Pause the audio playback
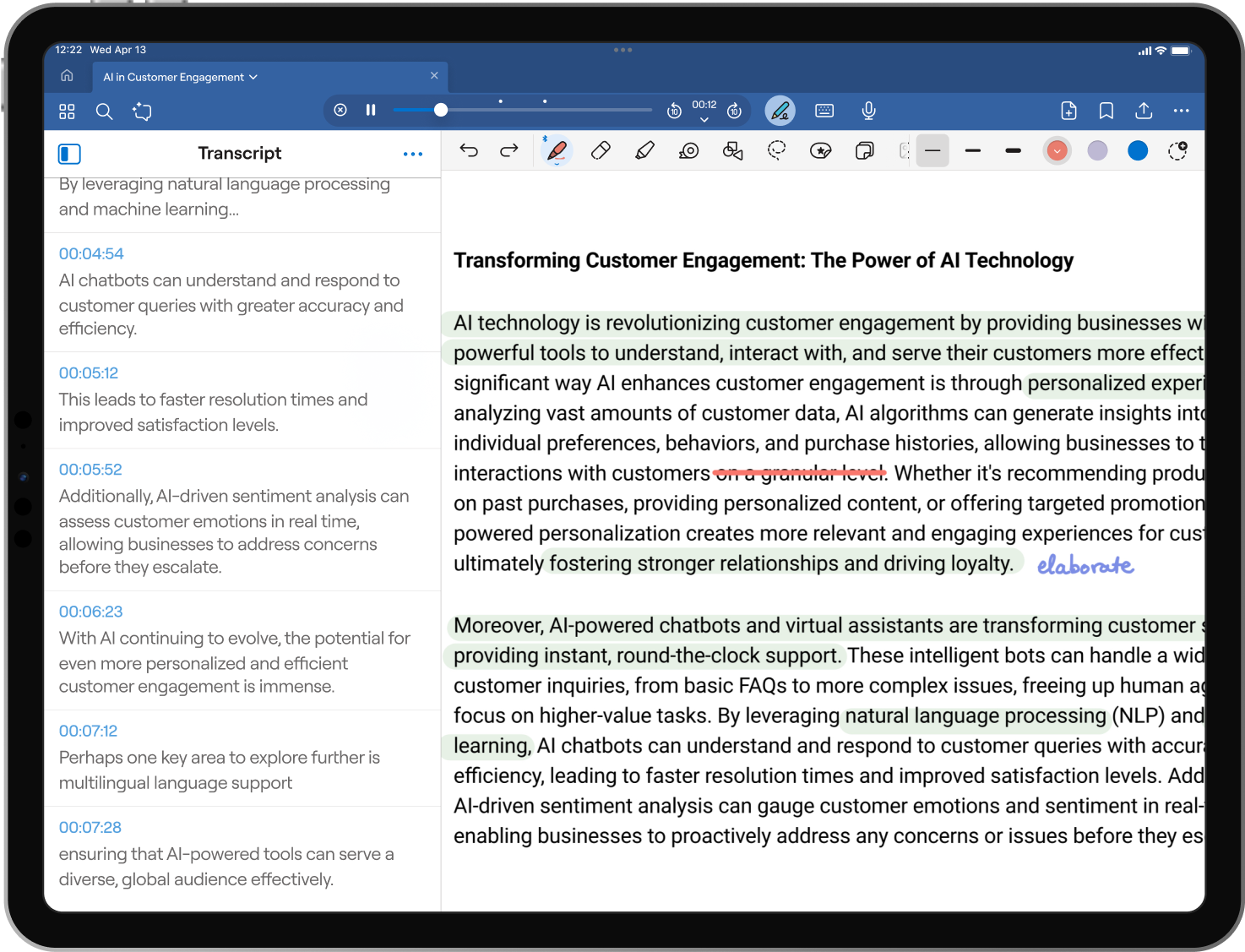The height and width of the screenshot is (952, 1245). coord(371,110)
